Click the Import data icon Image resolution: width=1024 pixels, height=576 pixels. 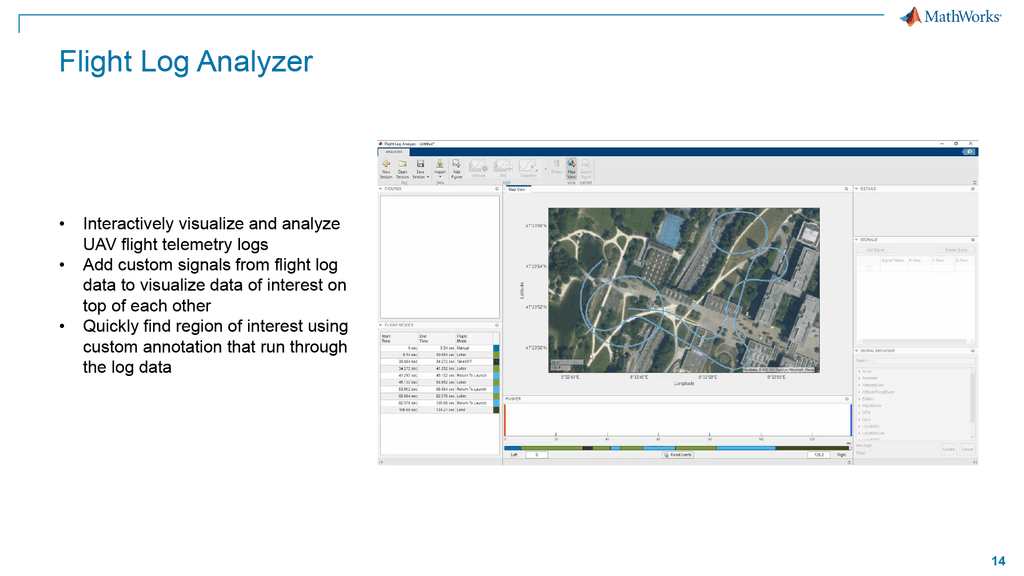(440, 167)
